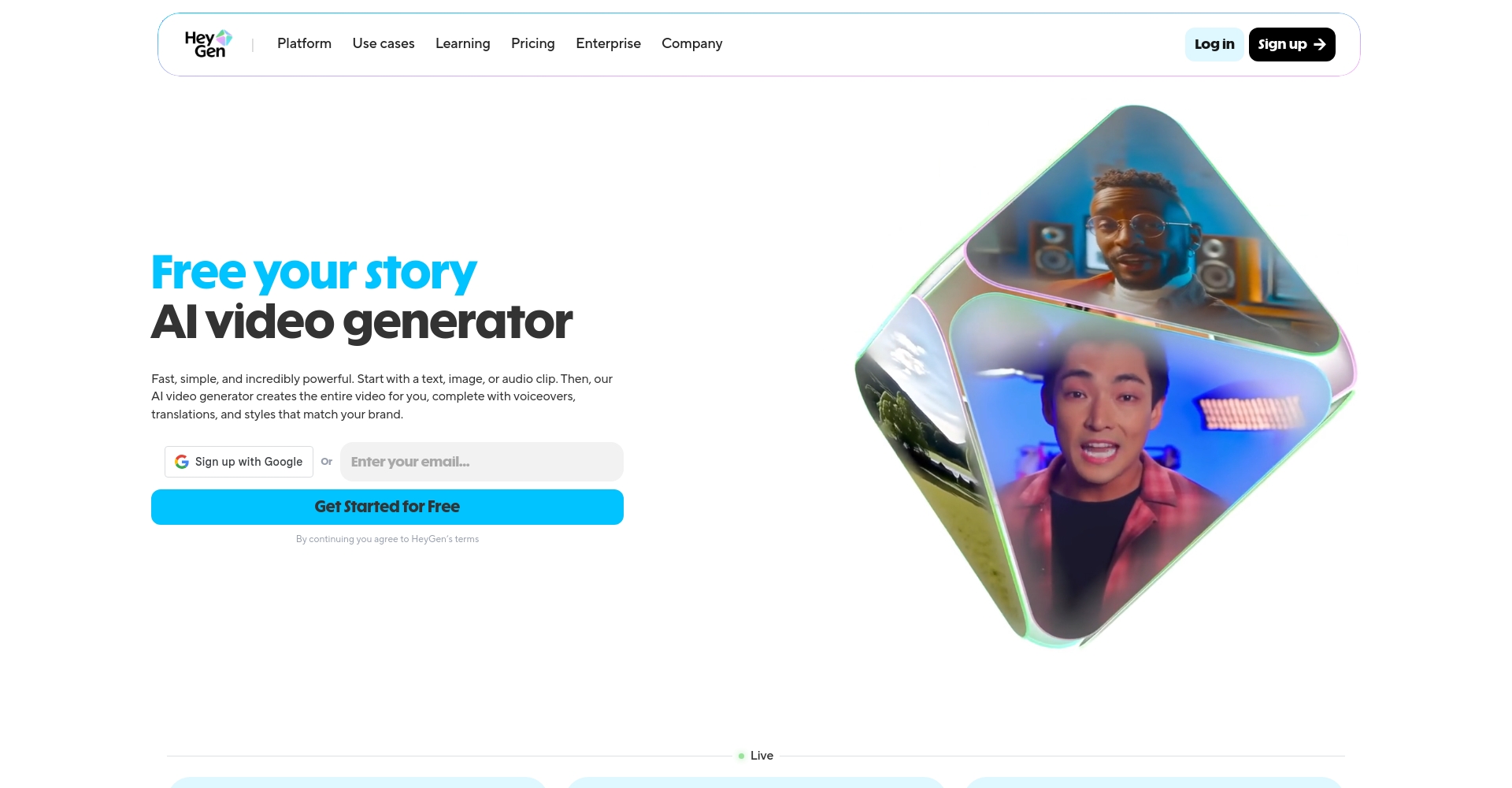1512x788 pixels.
Task: Open the Enterprise page
Action: [x=609, y=43]
